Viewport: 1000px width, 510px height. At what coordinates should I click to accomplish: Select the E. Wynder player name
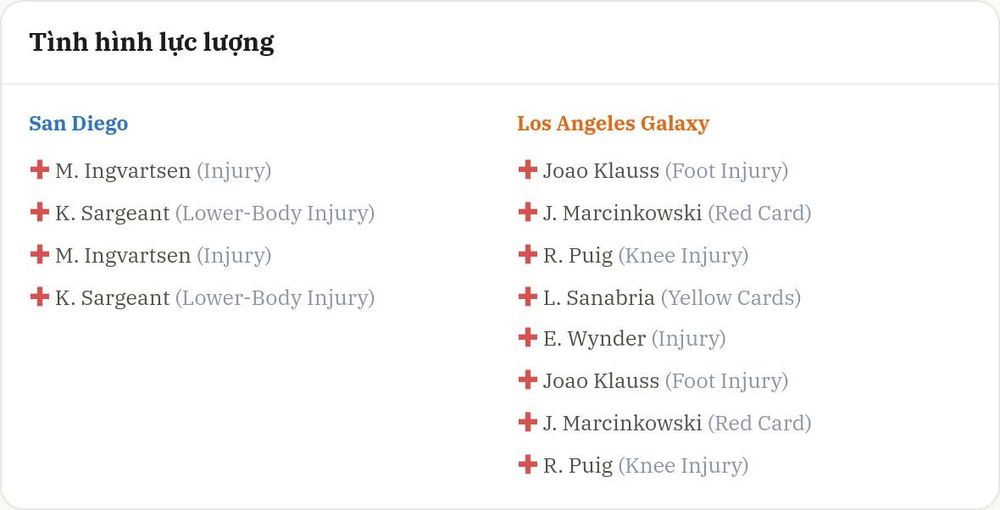pos(594,339)
